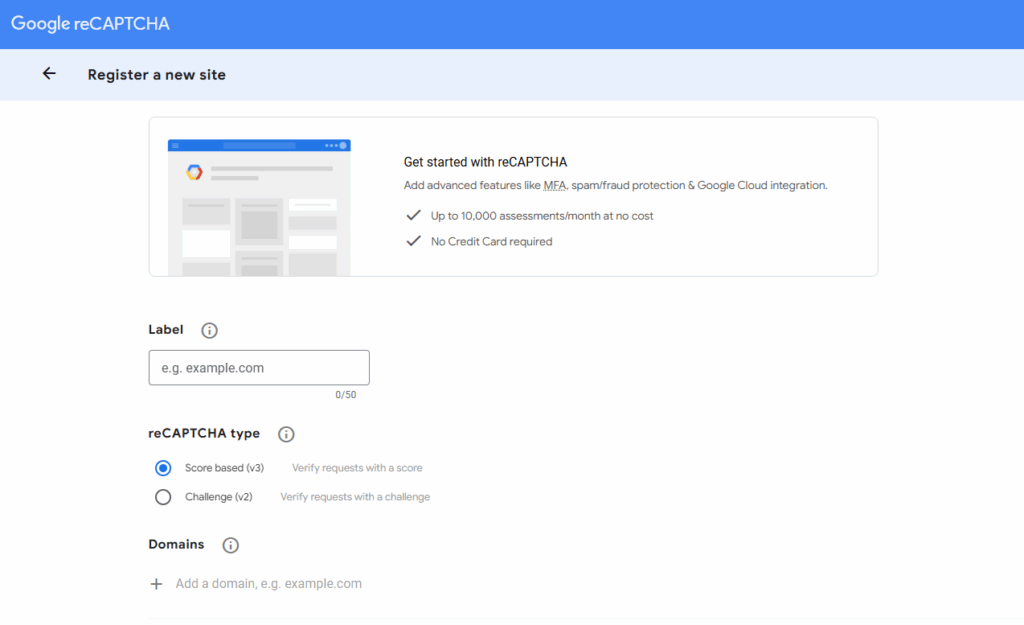The image size is (1024, 625).
Task: Select Challenge (v2) radio button
Action: (163, 497)
